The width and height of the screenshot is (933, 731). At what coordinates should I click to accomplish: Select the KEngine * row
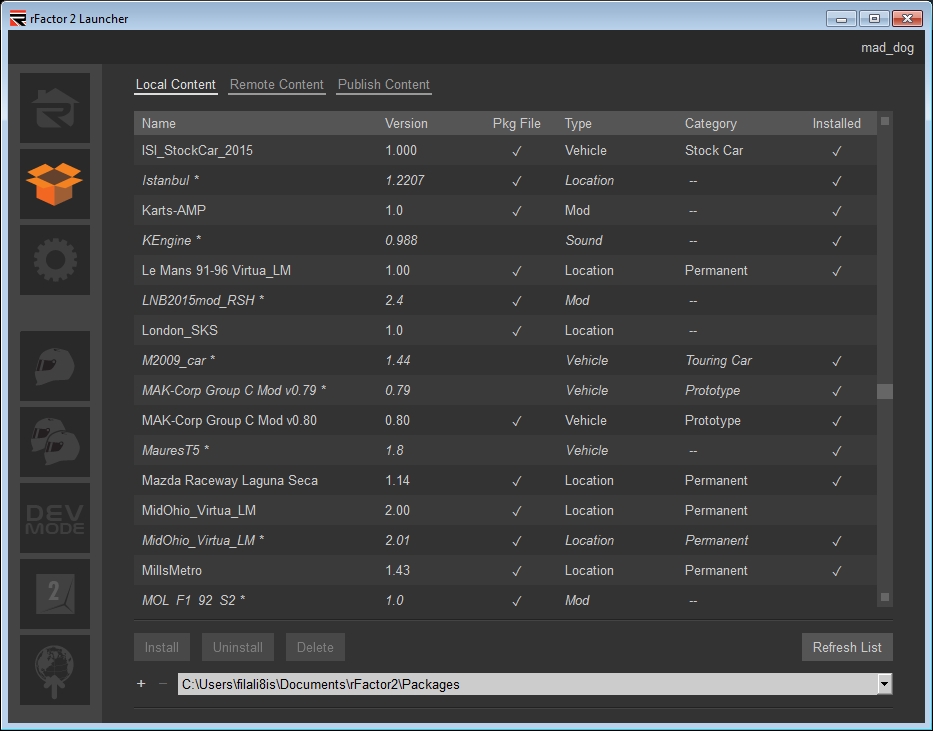[505, 240]
